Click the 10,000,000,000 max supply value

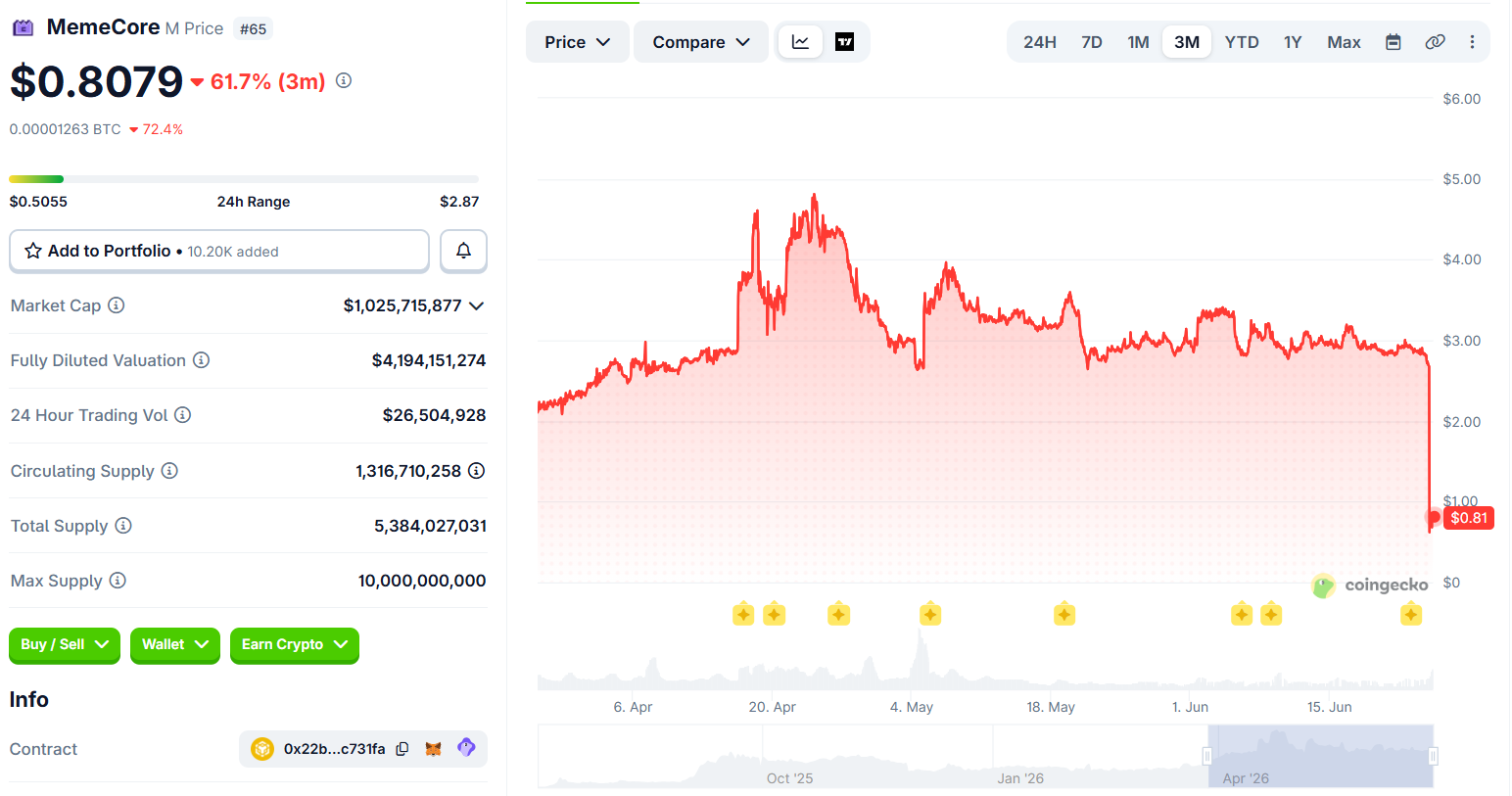click(422, 581)
